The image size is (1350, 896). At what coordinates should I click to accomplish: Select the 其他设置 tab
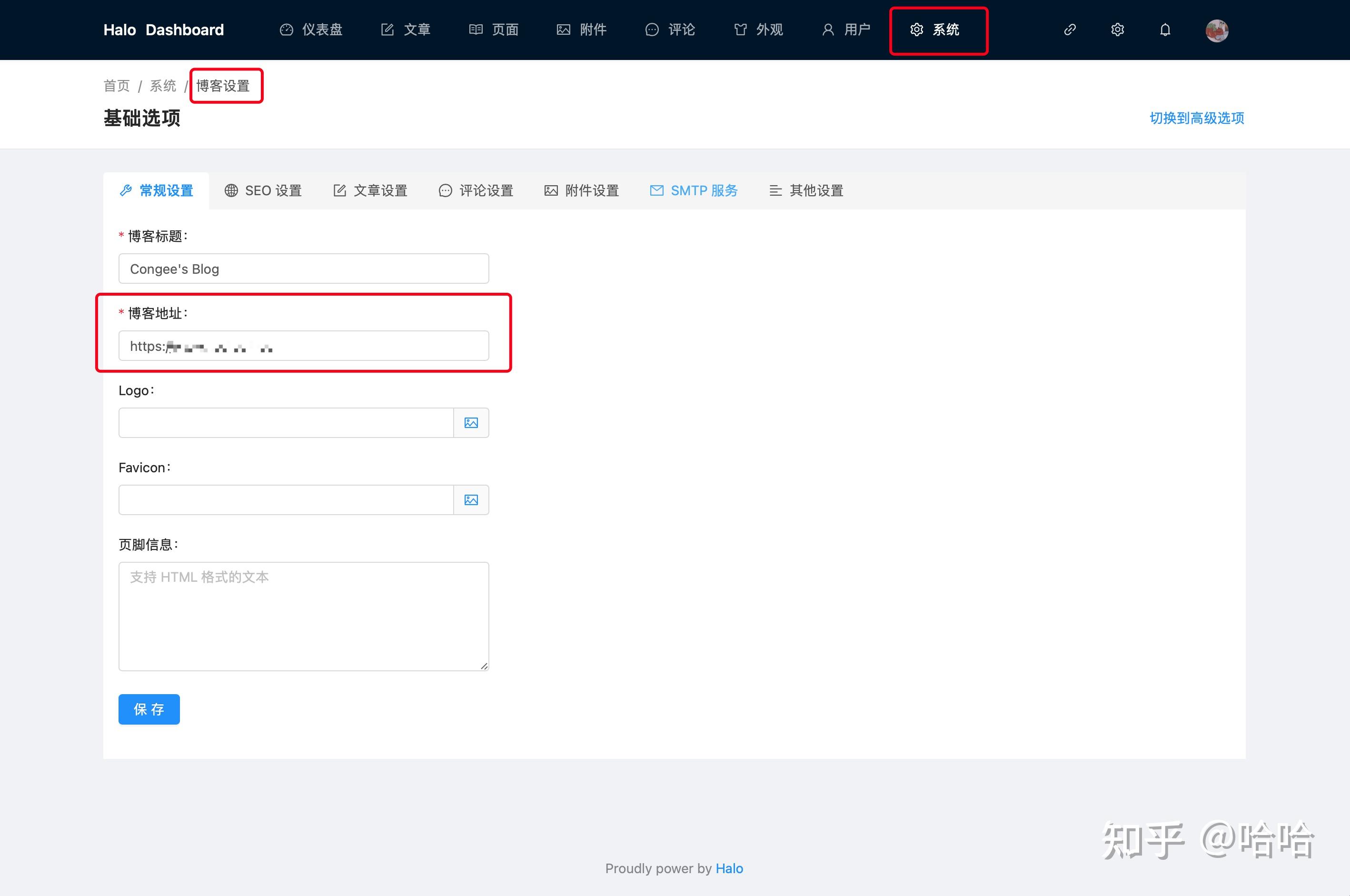click(806, 191)
